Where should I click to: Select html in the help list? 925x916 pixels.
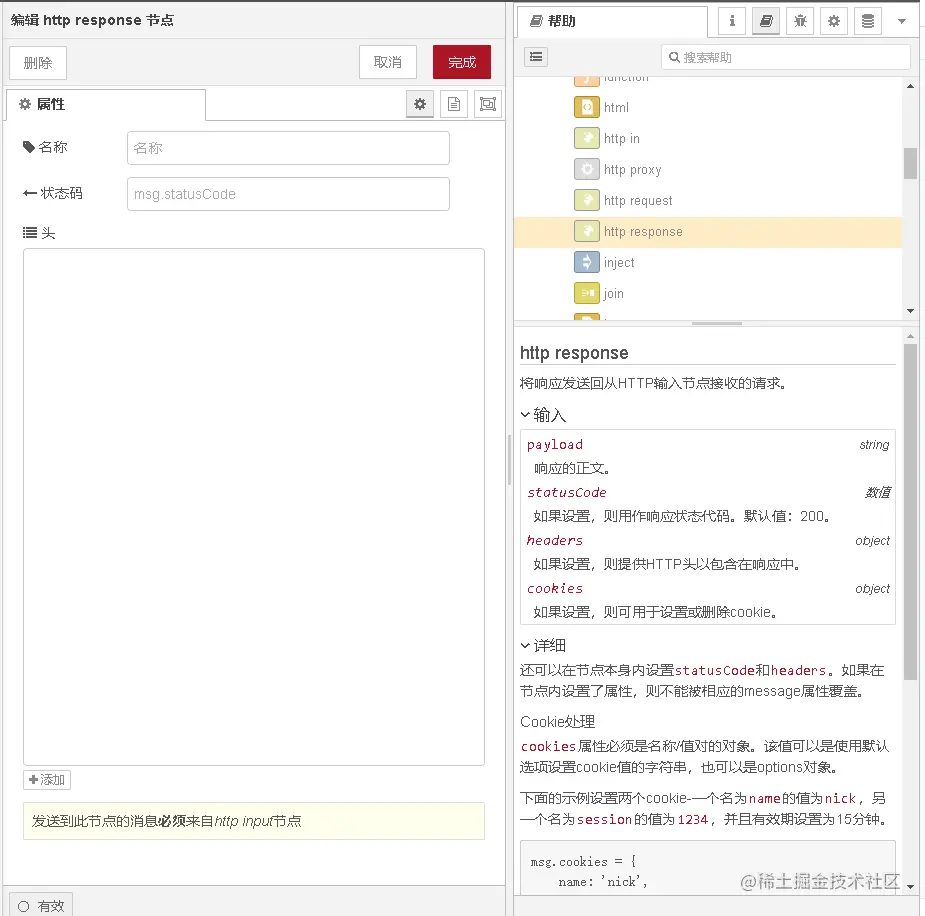(616, 107)
